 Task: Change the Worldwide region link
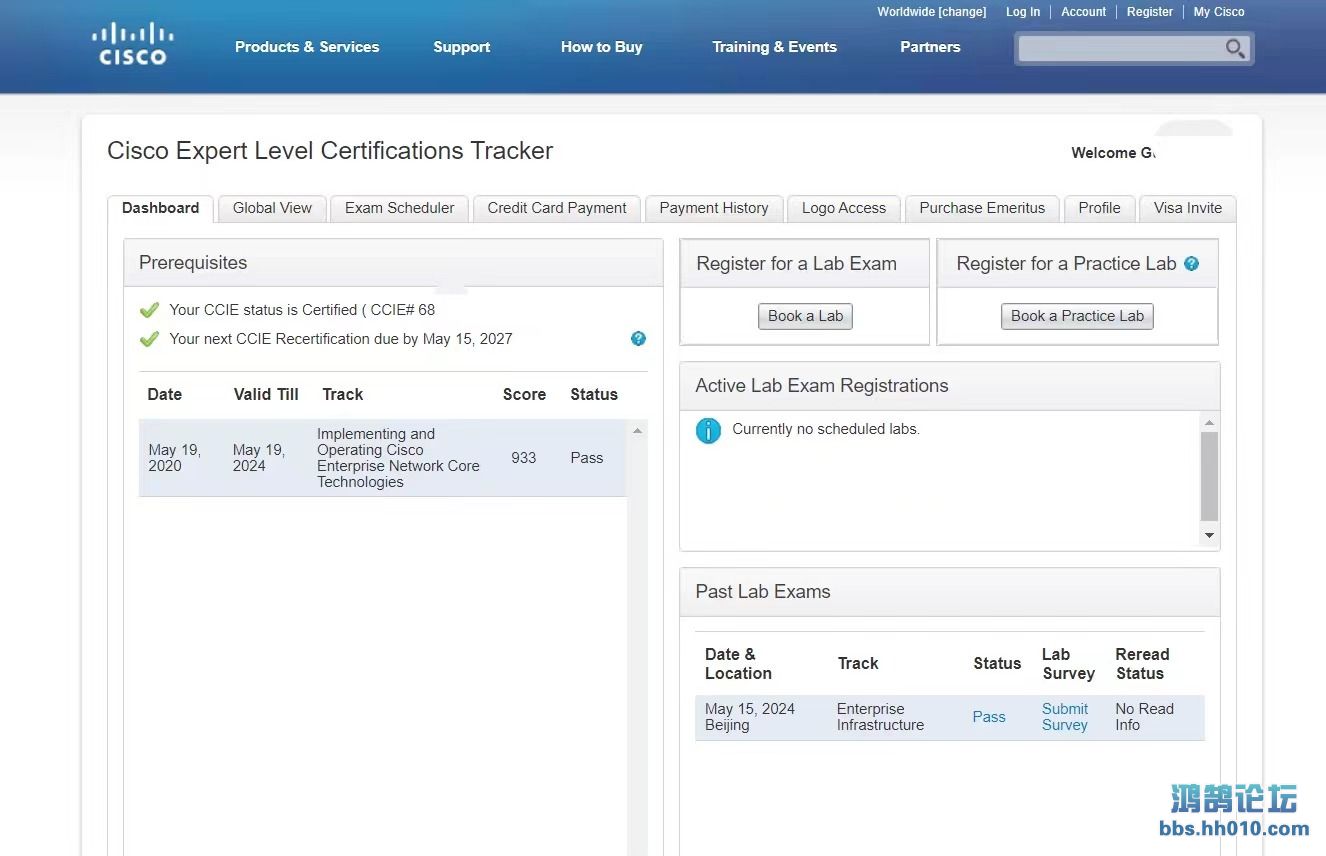point(932,12)
